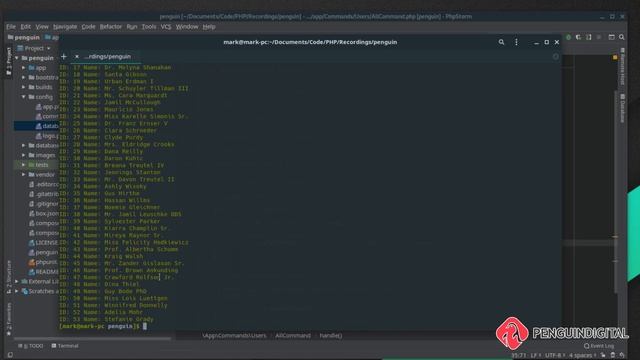Open the terminal window search icon
Viewport: 640px width, 360px height.
tap(501, 42)
